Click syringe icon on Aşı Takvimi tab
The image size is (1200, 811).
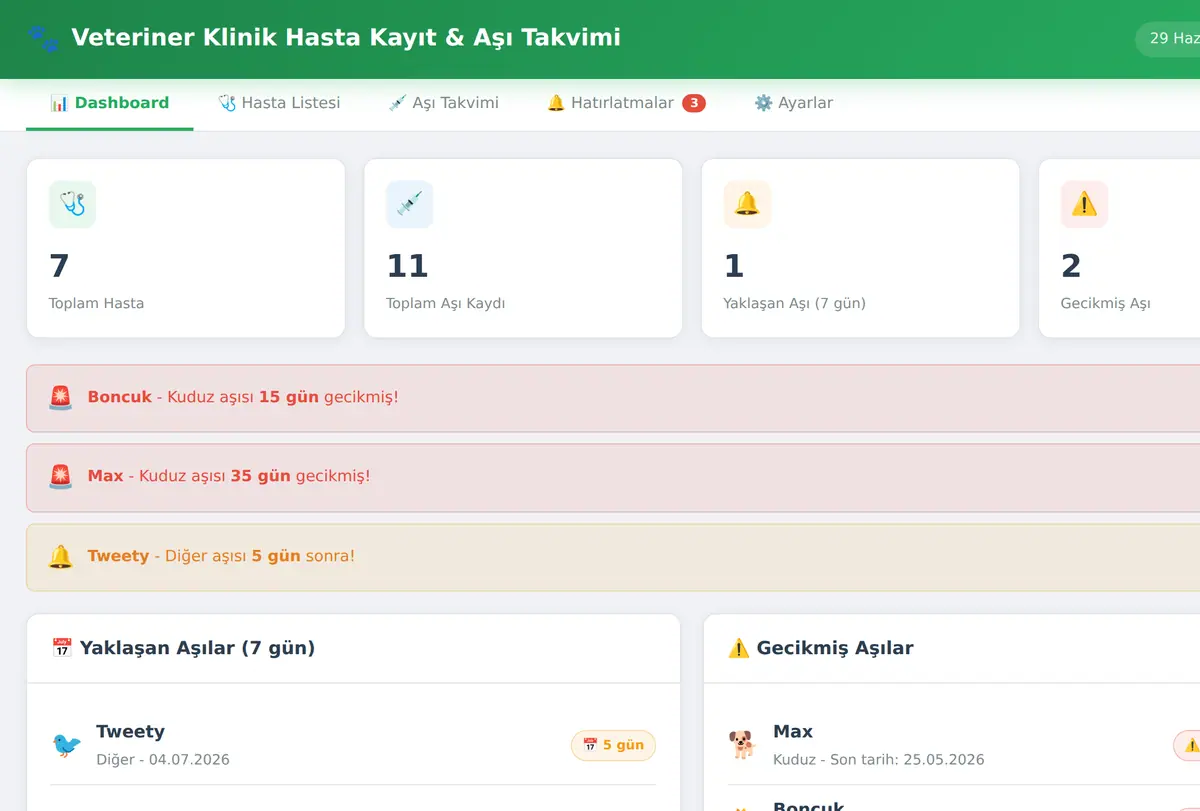coord(398,103)
